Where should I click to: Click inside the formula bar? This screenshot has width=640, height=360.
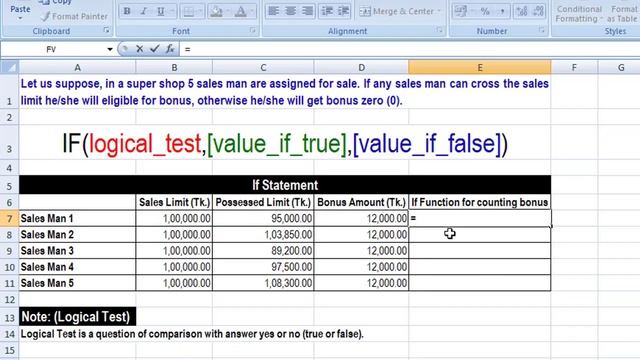(410, 49)
